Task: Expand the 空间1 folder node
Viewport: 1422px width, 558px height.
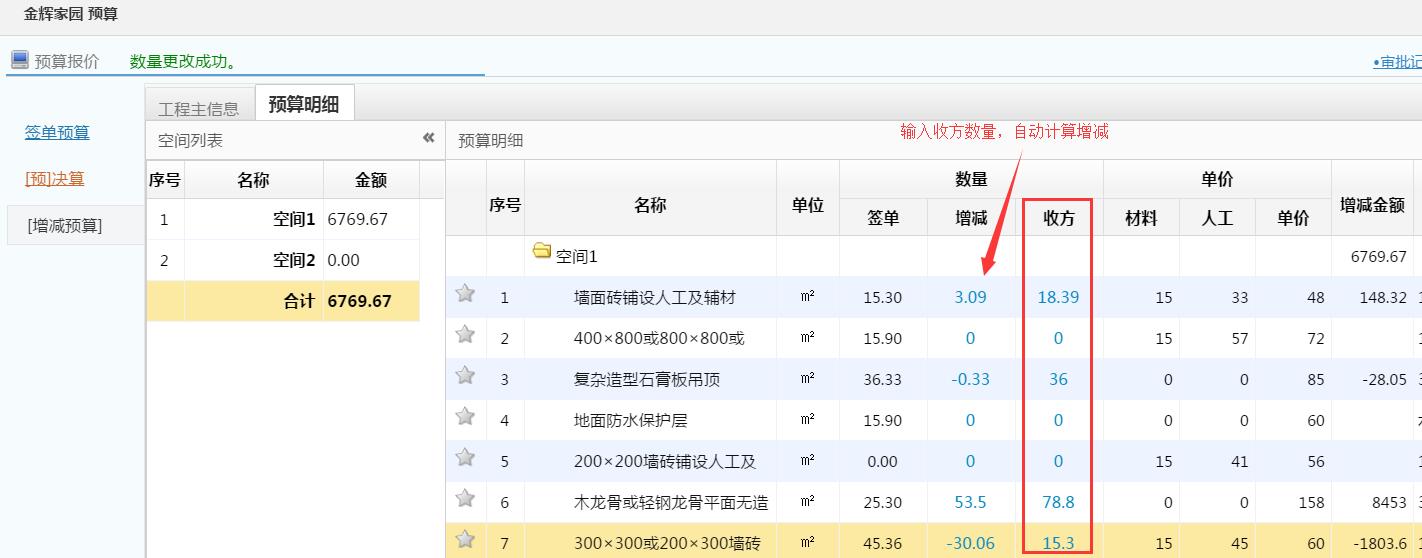Action: pyautogui.click(x=542, y=251)
